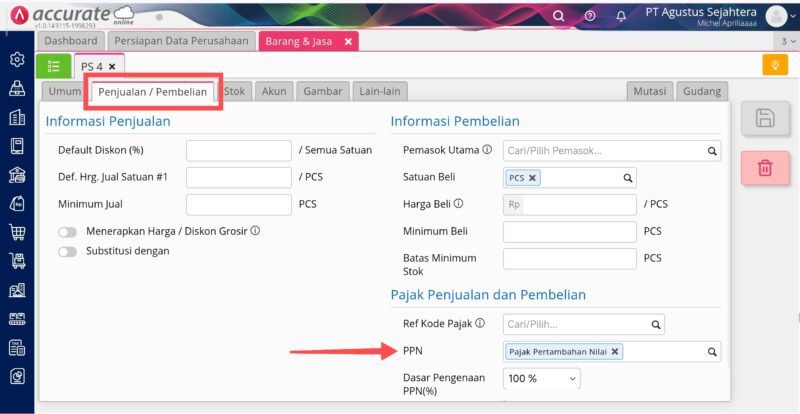Click the Default Diskon (%) input field
Screen dimensions: 800x414
238,151
